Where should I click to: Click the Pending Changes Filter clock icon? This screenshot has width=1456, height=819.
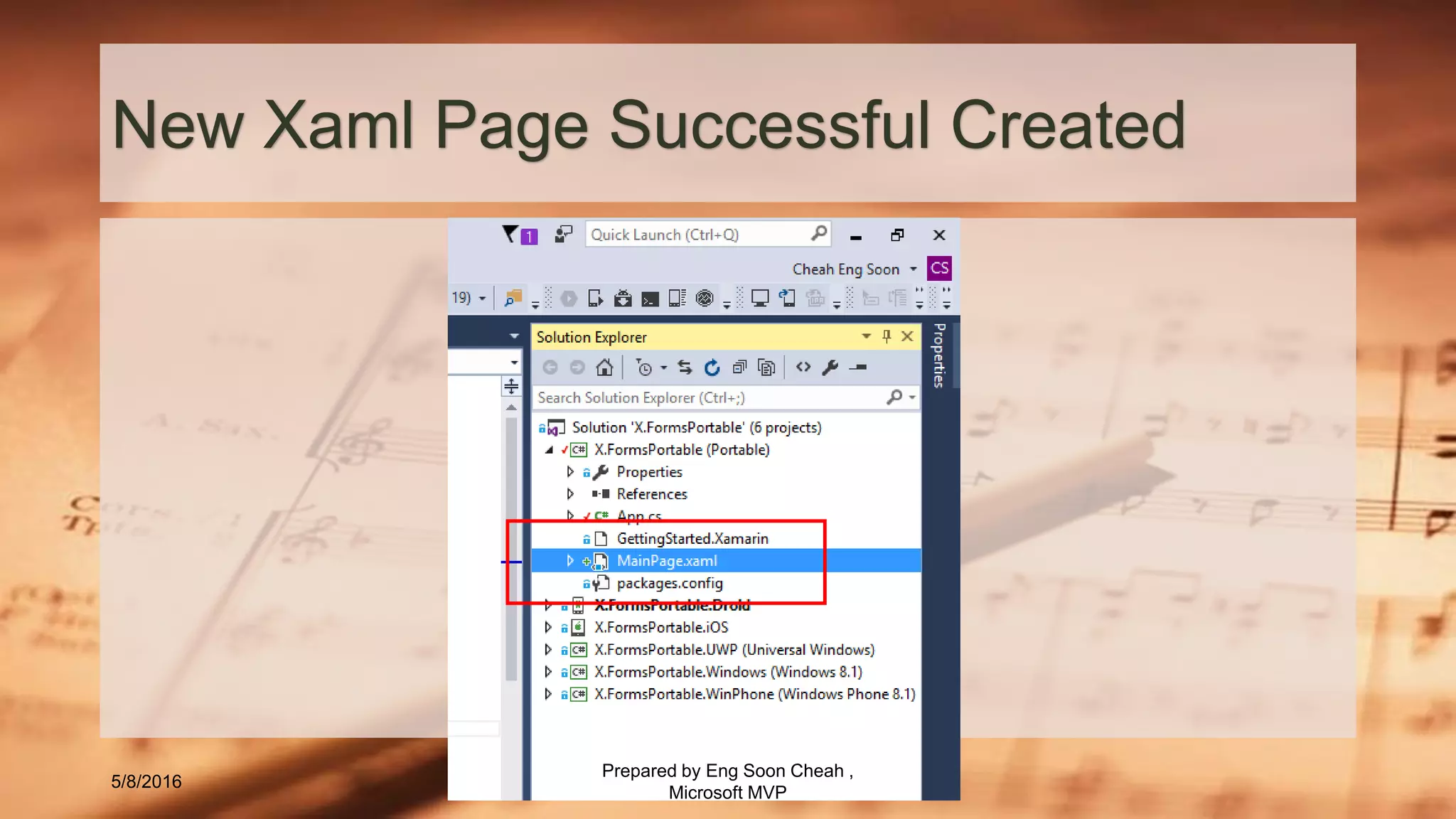tap(644, 368)
